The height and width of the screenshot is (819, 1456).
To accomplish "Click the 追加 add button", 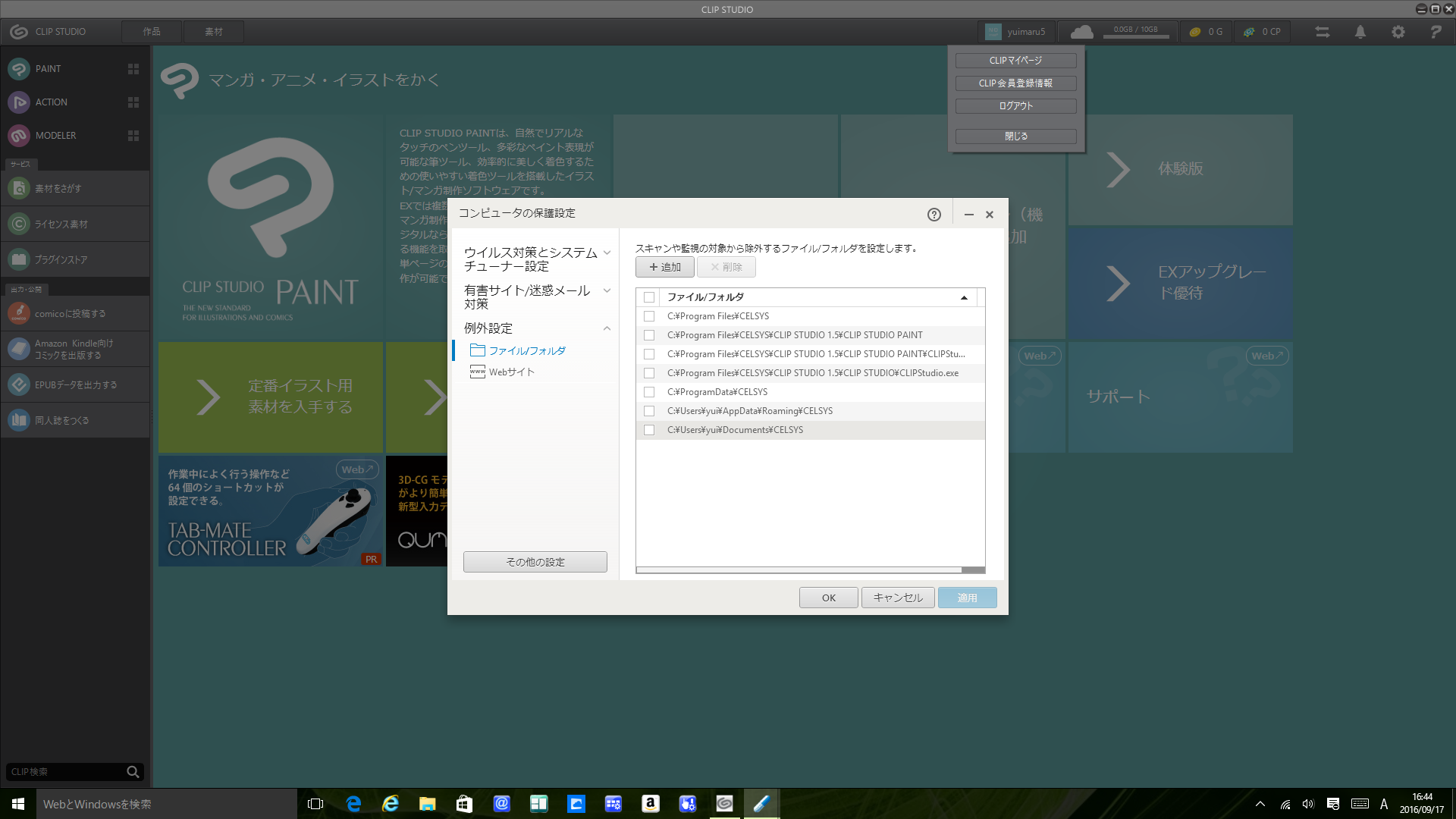I will click(665, 267).
